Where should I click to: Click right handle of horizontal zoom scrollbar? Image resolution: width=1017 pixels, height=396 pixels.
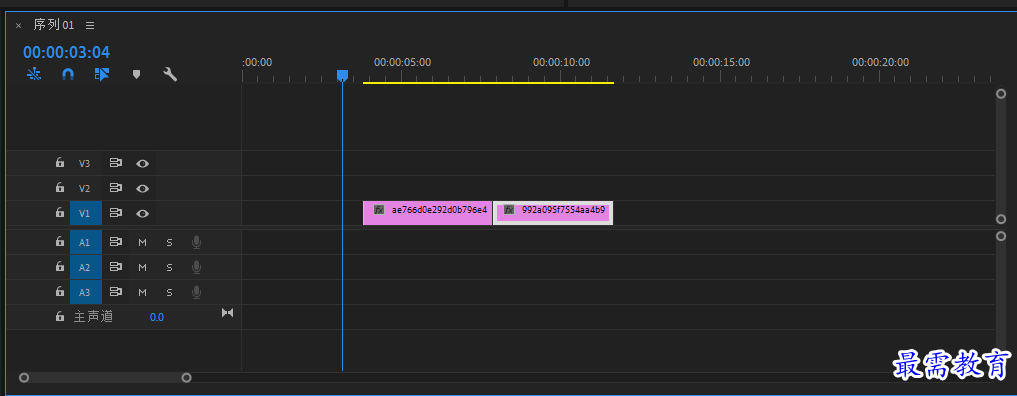coord(186,377)
